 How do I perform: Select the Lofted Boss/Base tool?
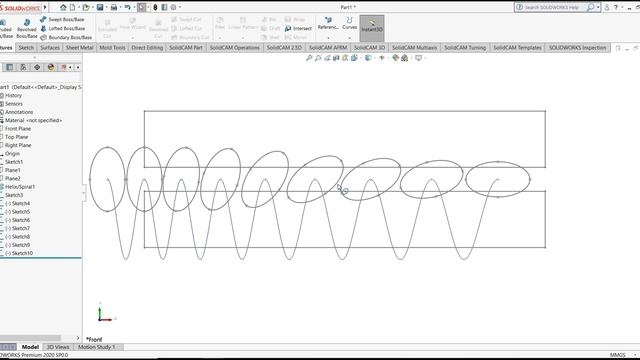pos(63,28)
